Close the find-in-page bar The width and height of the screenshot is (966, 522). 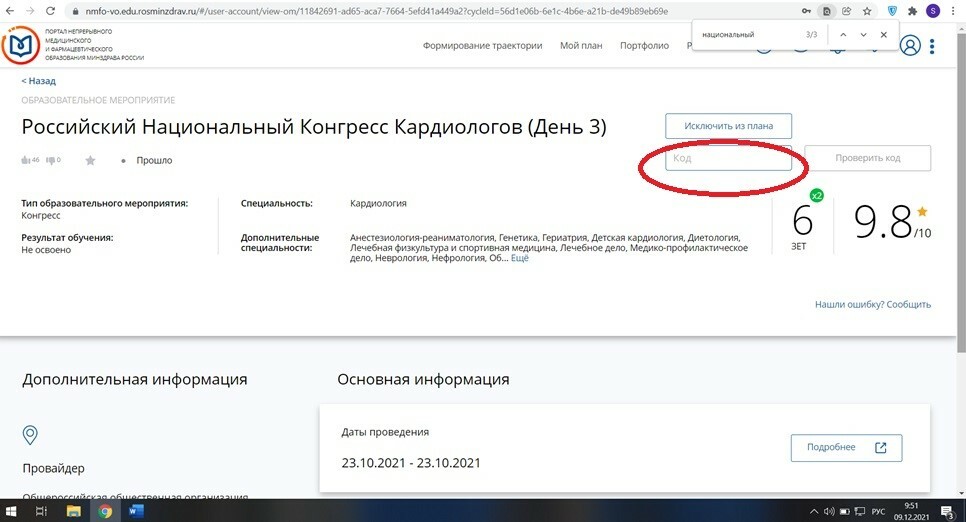(883, 35)
